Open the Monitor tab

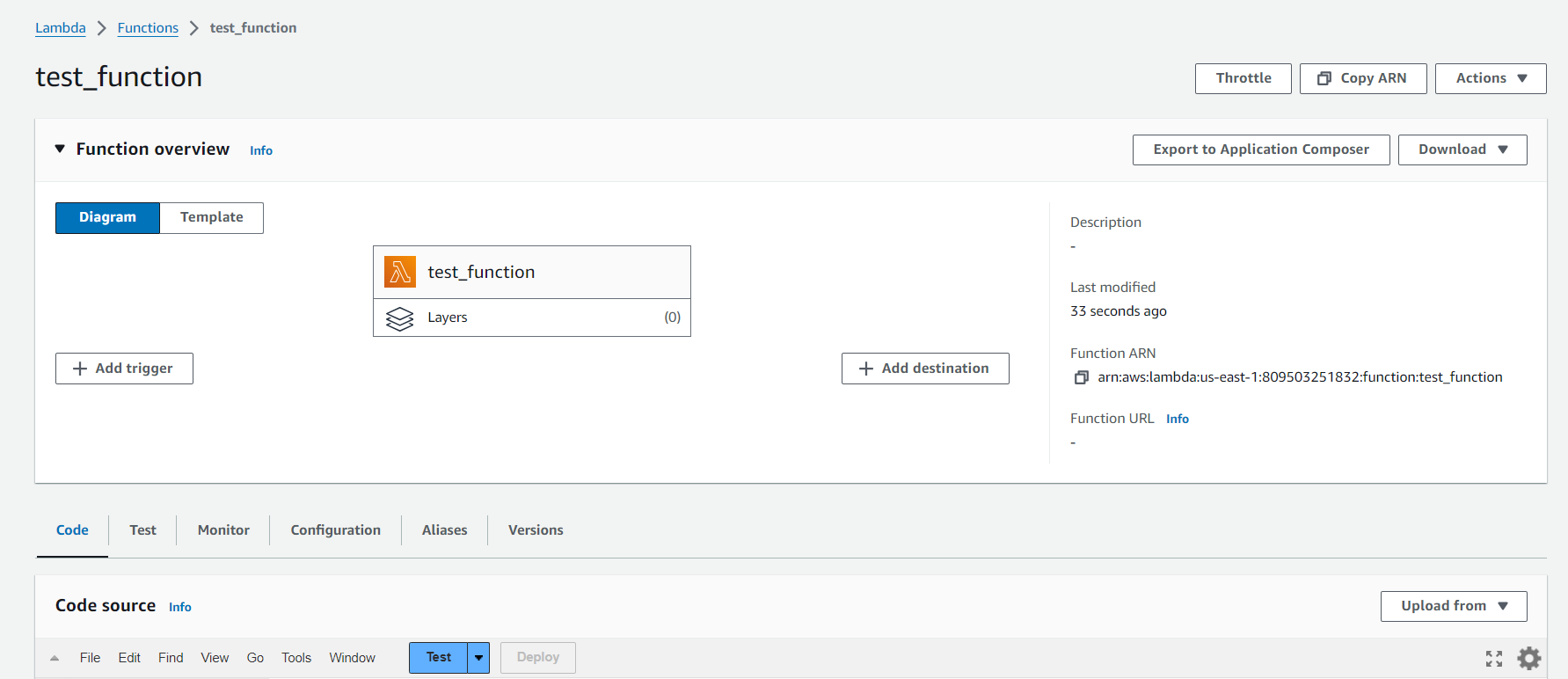point(223,530)
